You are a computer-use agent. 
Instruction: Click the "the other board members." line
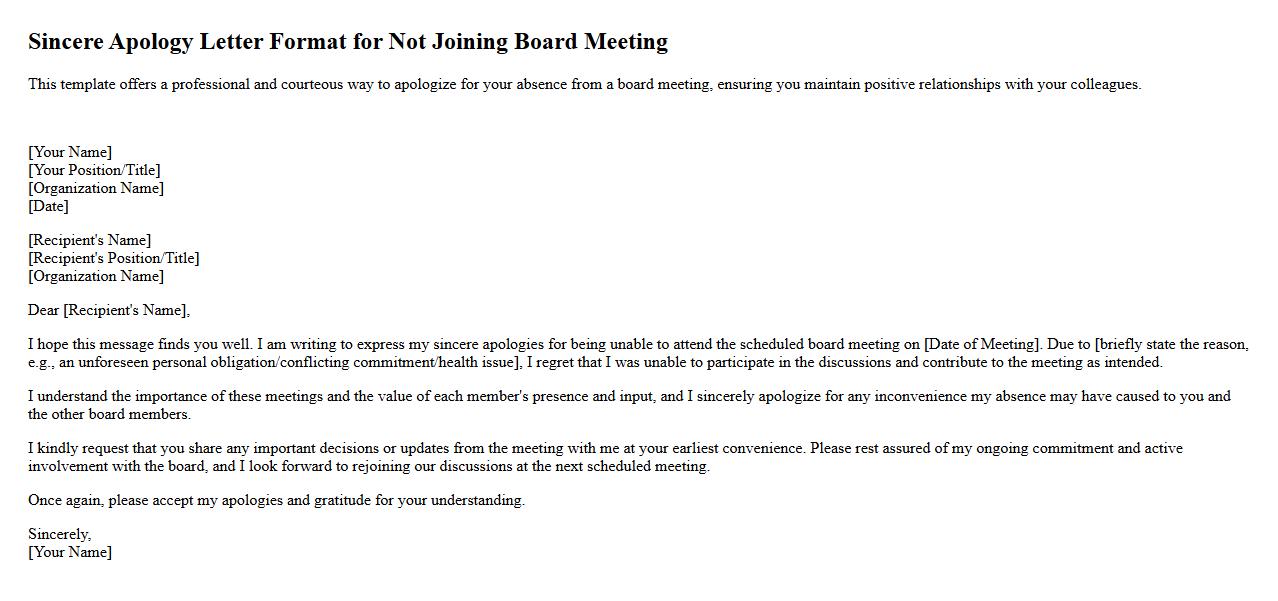pos(109,414)
